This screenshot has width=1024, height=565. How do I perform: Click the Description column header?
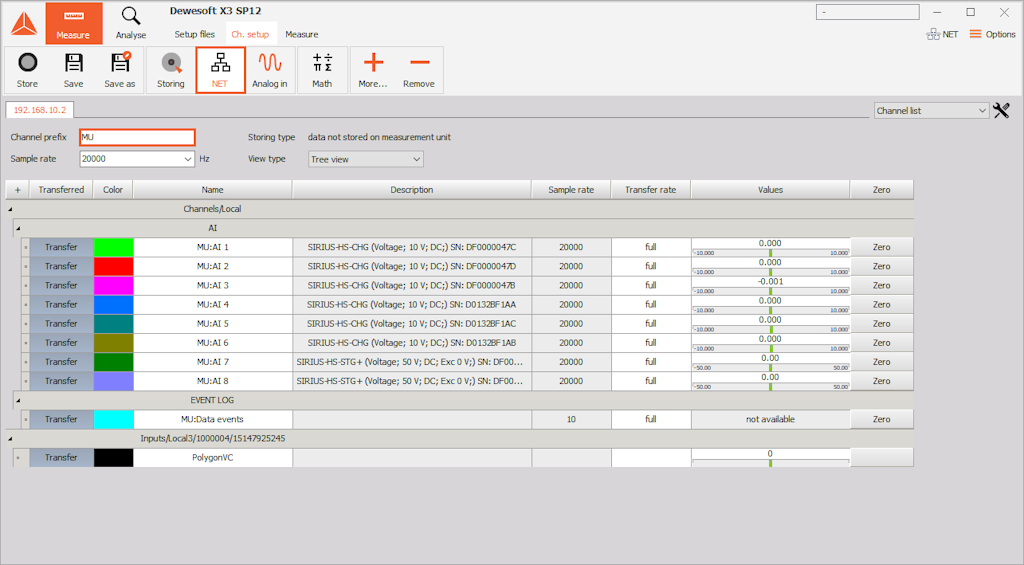[x=411, y=189]
